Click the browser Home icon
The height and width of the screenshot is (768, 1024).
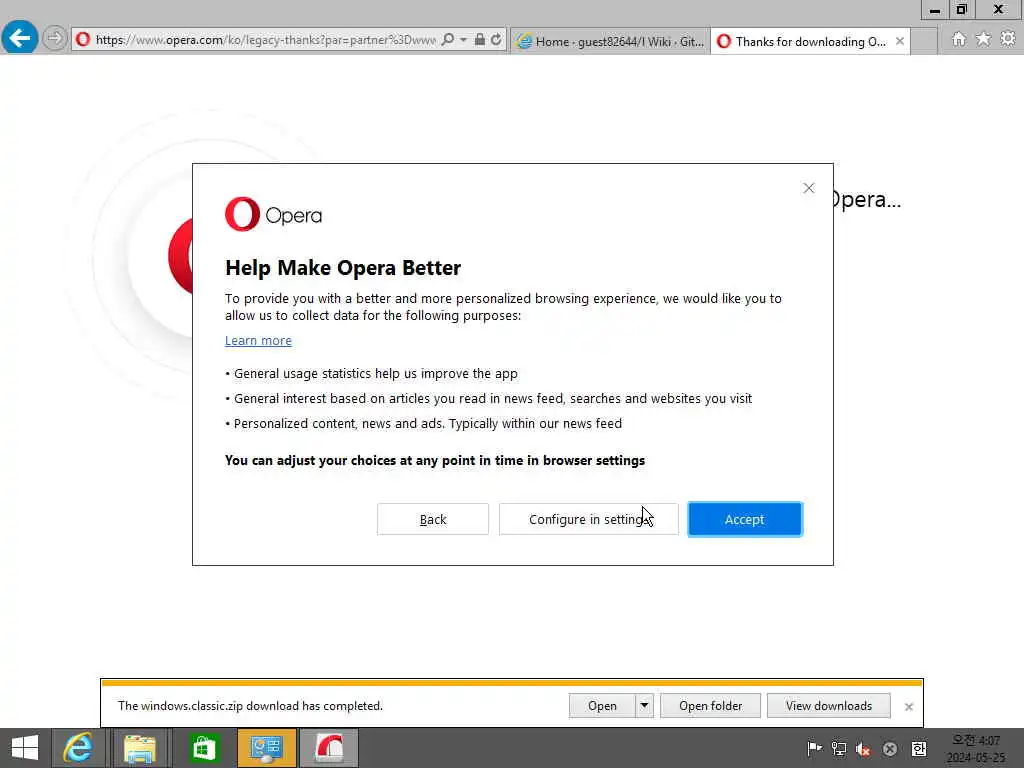(958, 39)
